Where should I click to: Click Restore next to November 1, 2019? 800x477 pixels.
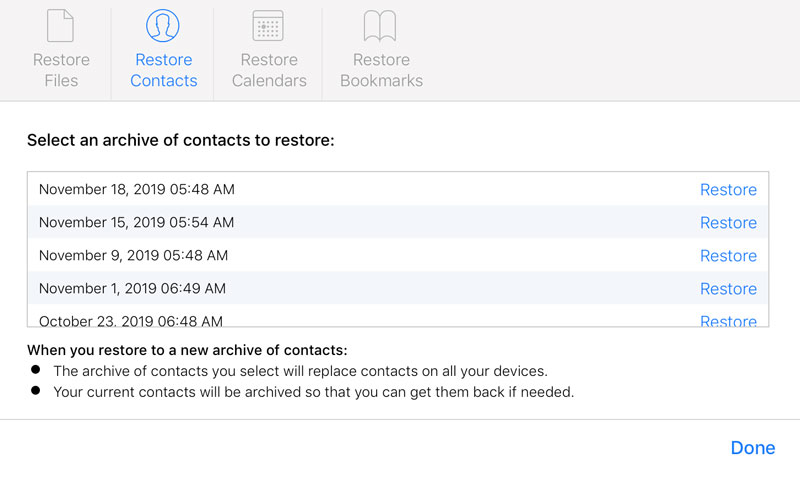point(728,289)
